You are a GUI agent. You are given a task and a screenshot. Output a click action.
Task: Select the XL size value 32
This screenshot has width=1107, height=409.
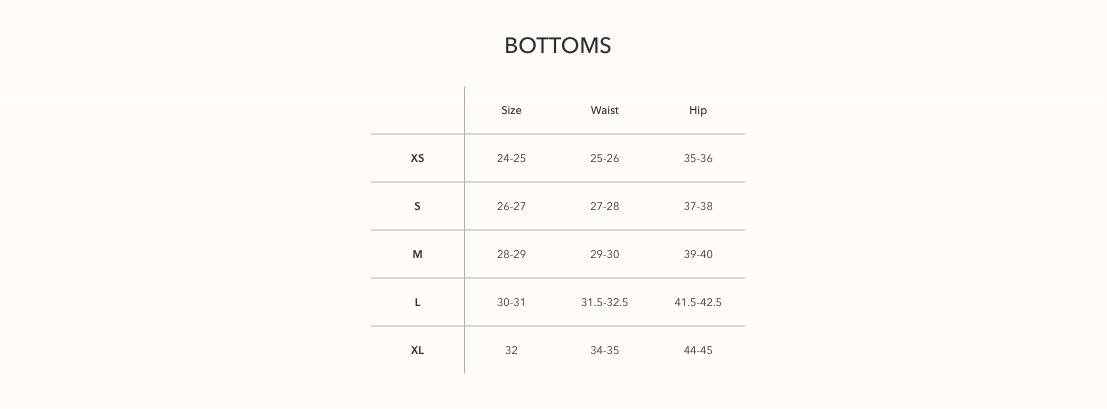(x=511, y=350)
